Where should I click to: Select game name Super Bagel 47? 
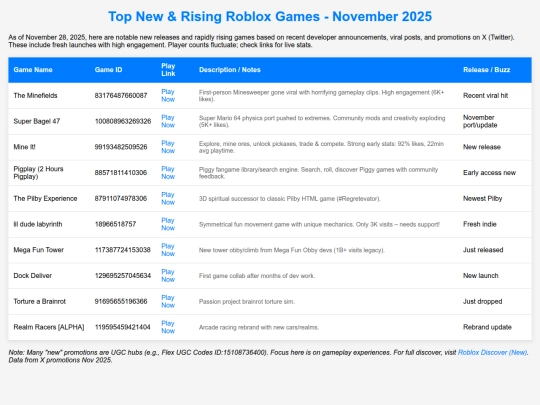click(x=37, y=121)
